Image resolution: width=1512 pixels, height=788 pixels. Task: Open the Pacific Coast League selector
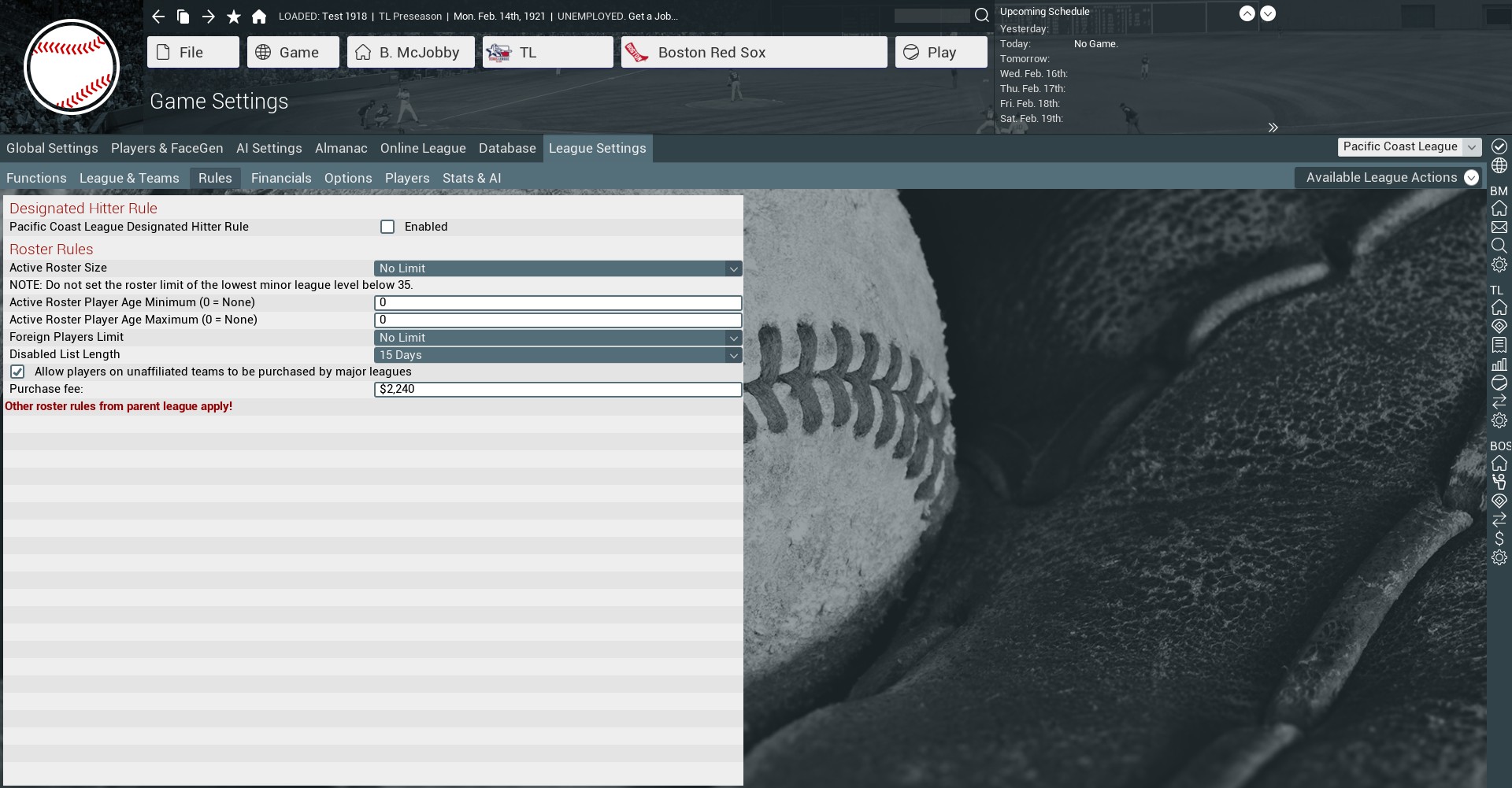[1409, 147]
